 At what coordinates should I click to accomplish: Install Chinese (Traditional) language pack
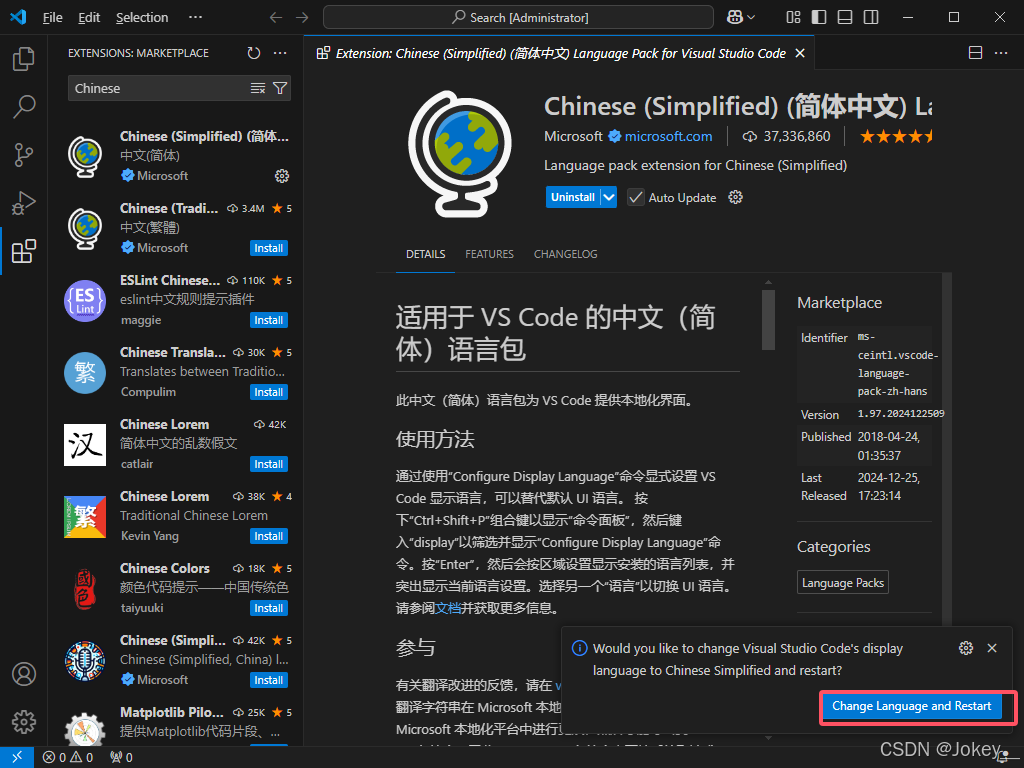268,248
